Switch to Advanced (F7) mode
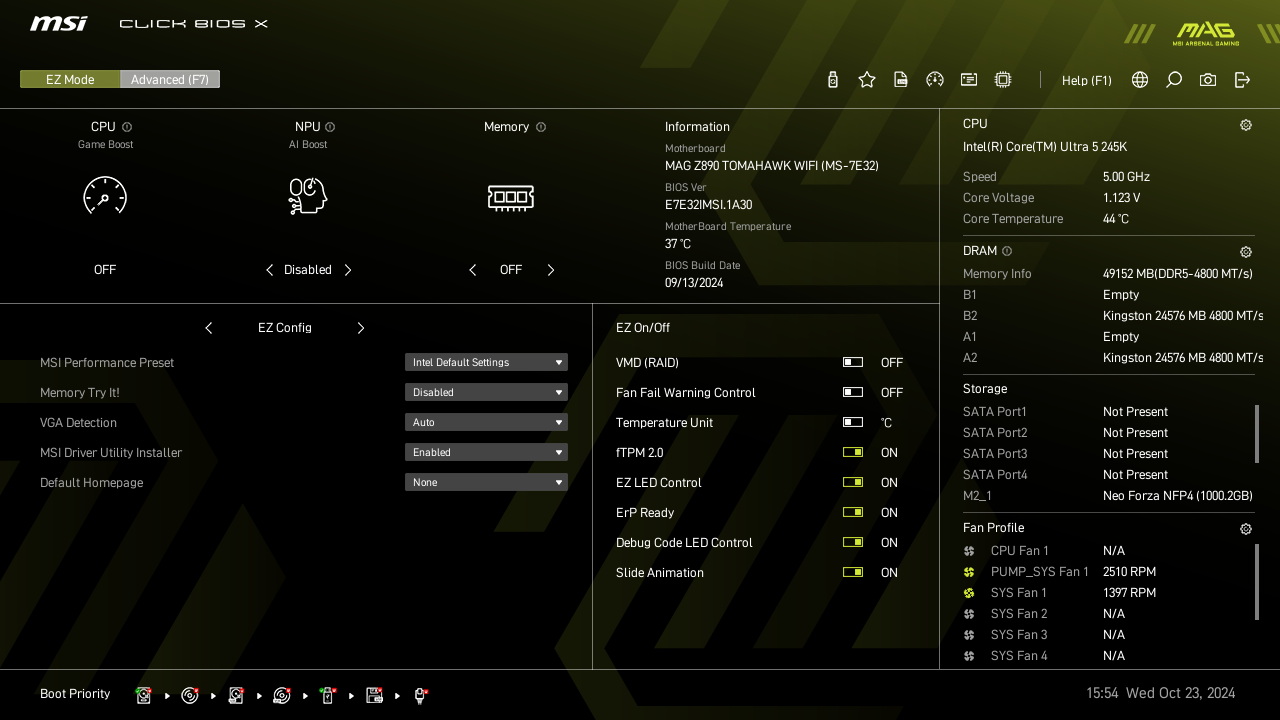1280x720 pixels. 170,79
